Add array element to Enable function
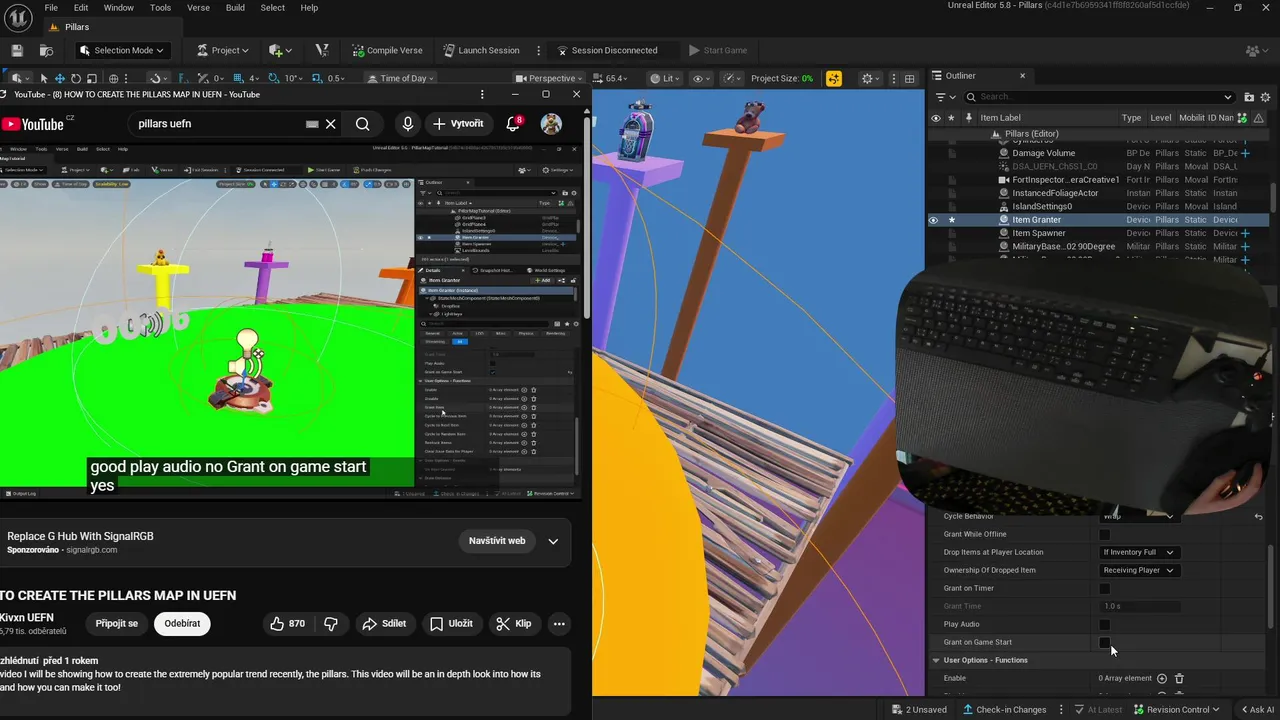This screenshot has height=720, width=1280. click(x=1162, y=678)
